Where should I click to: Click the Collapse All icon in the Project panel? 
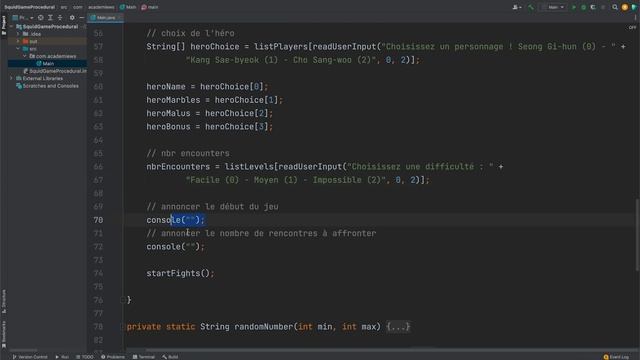click(x=60, y=18)
